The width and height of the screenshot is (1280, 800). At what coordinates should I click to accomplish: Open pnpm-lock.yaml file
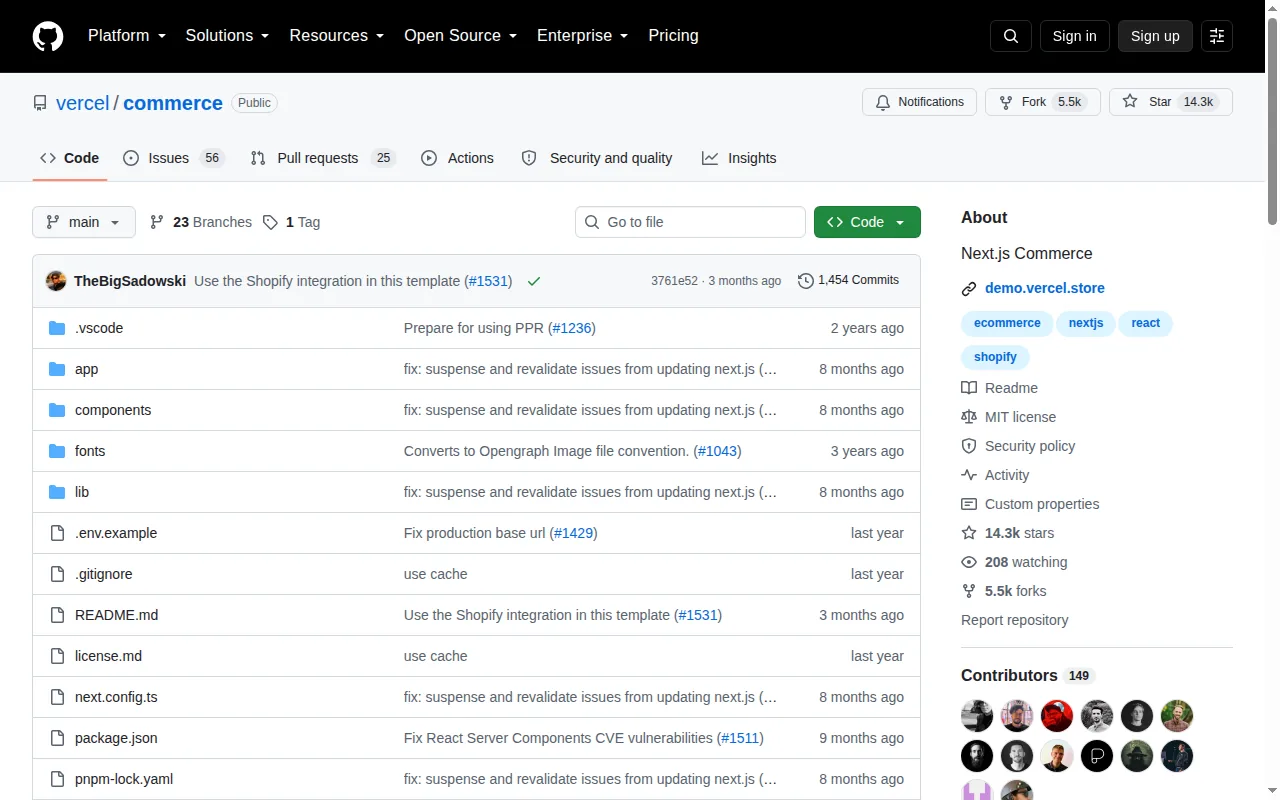click(124, 779)
